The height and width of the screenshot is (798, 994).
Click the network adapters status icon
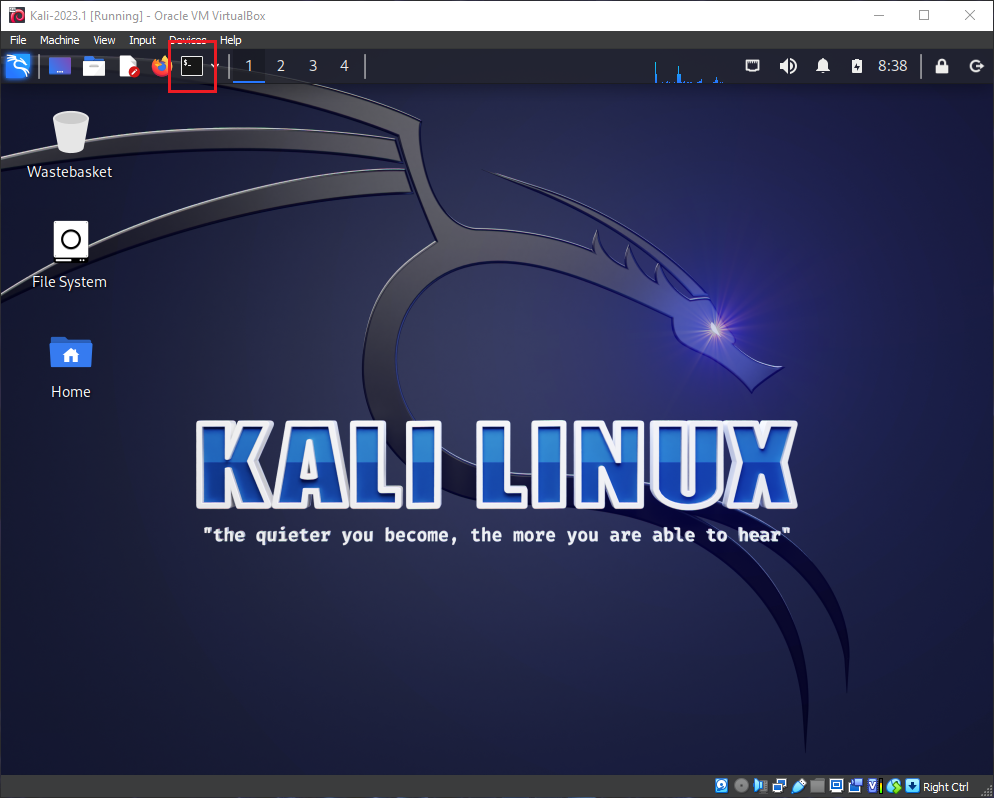pos(779,786)
